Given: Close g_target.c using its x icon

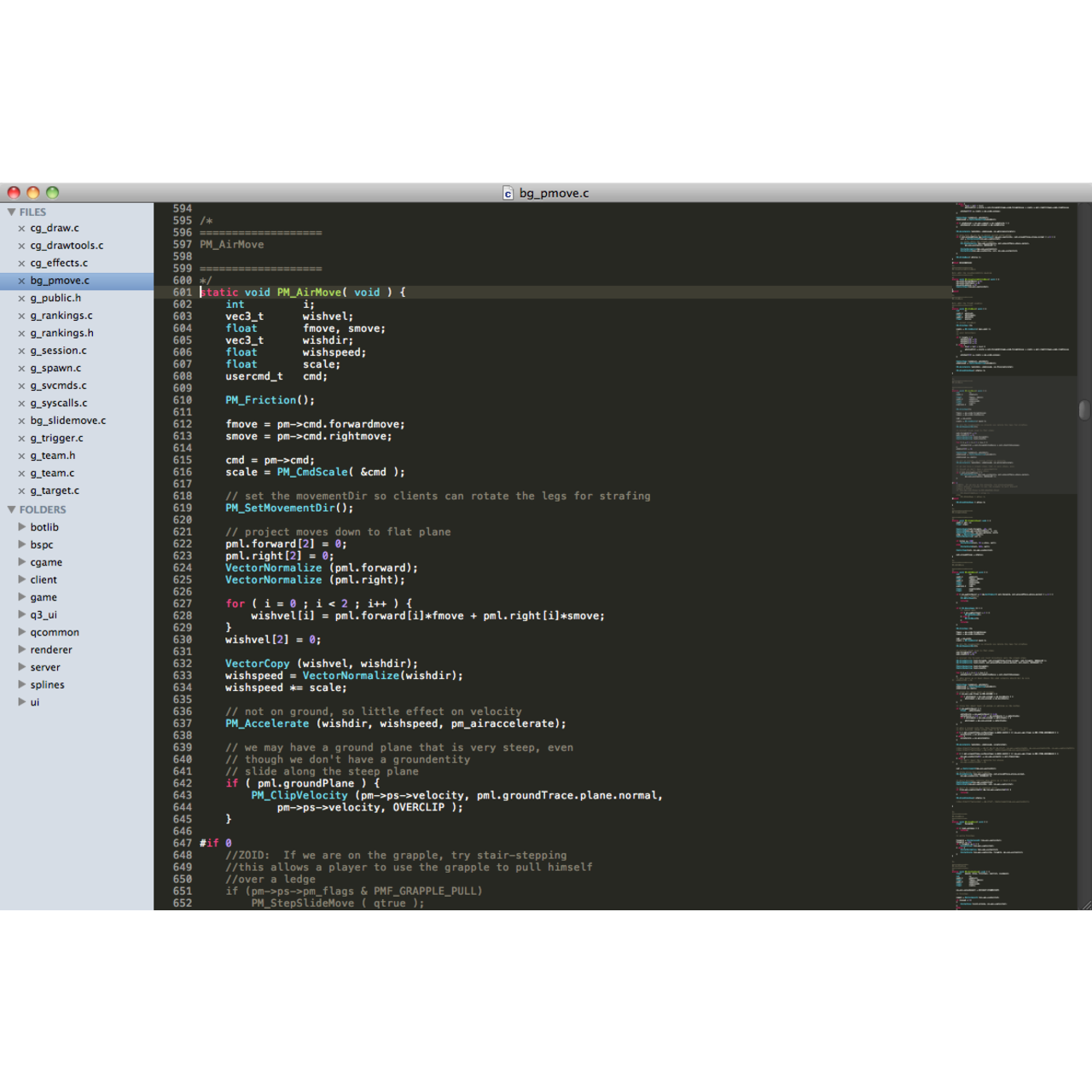Looking at the screenshot, I should pos(22,491).
